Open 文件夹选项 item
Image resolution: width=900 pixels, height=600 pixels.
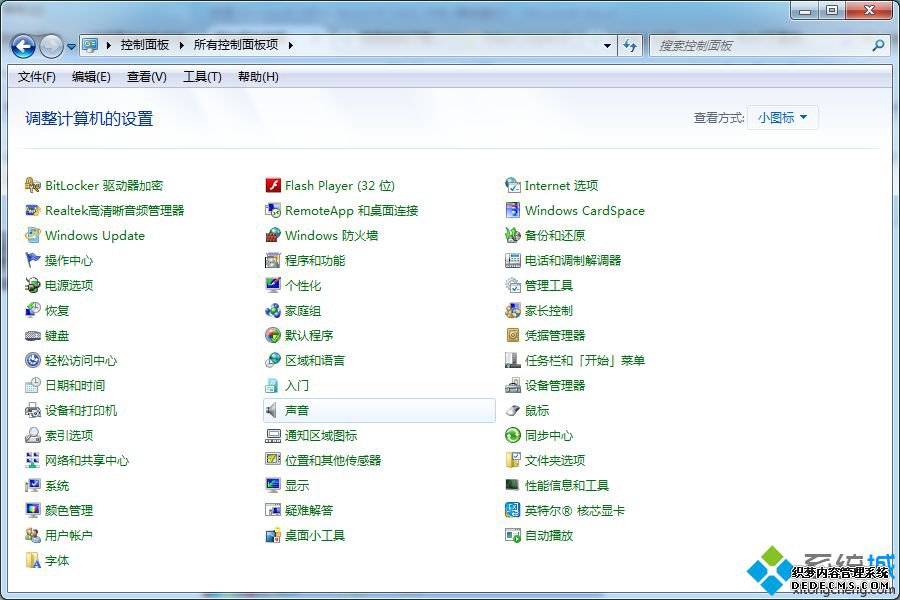click(x=545, y=460)
